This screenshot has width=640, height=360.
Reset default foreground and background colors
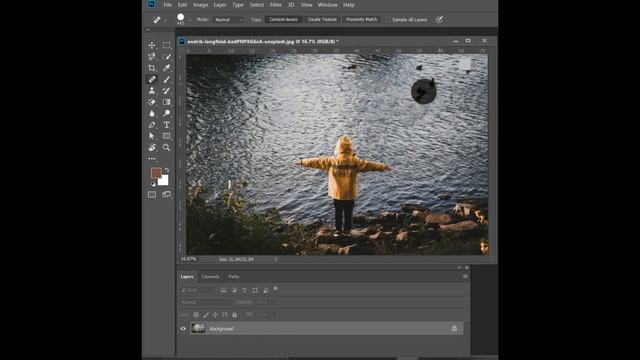(153, 184)
